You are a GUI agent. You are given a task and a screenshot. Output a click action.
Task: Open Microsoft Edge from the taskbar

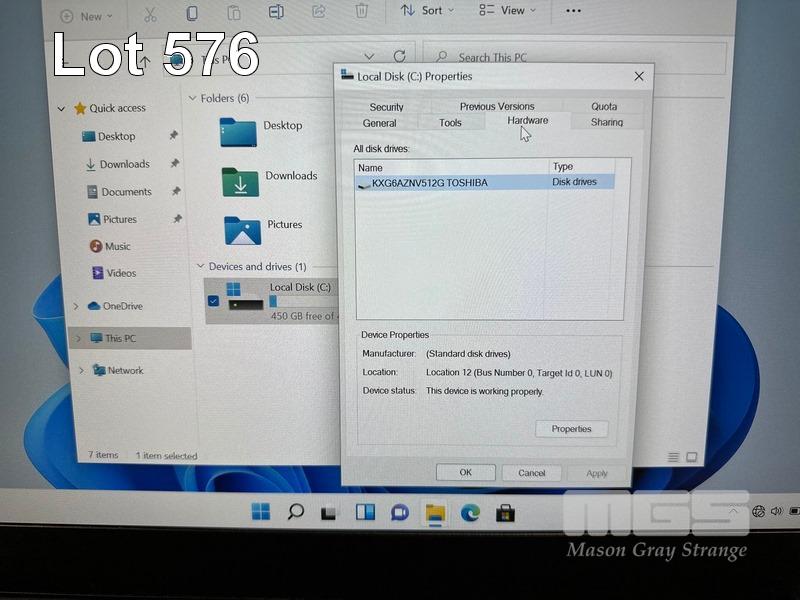pyautogui.click(x=470, y=513)
